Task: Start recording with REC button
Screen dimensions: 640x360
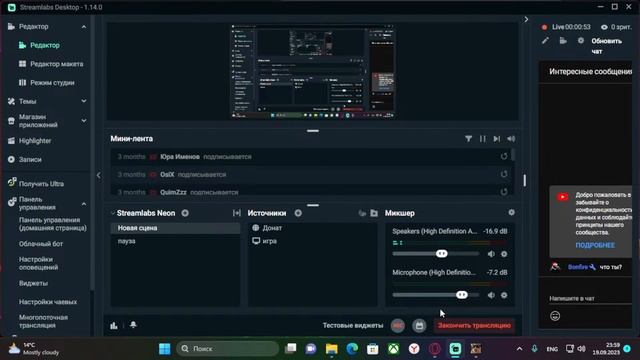Action: [398, 325]
